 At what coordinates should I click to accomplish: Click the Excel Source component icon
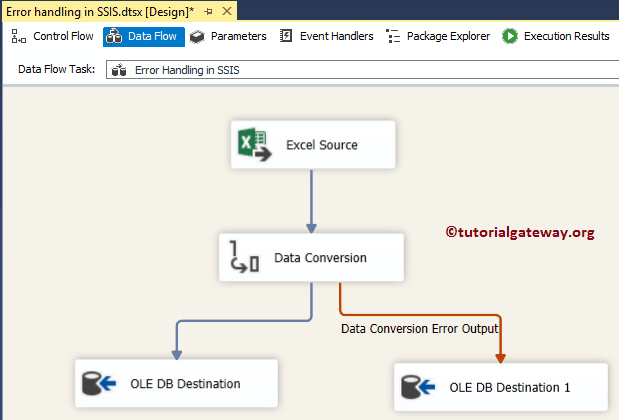(x=254, y=144)
